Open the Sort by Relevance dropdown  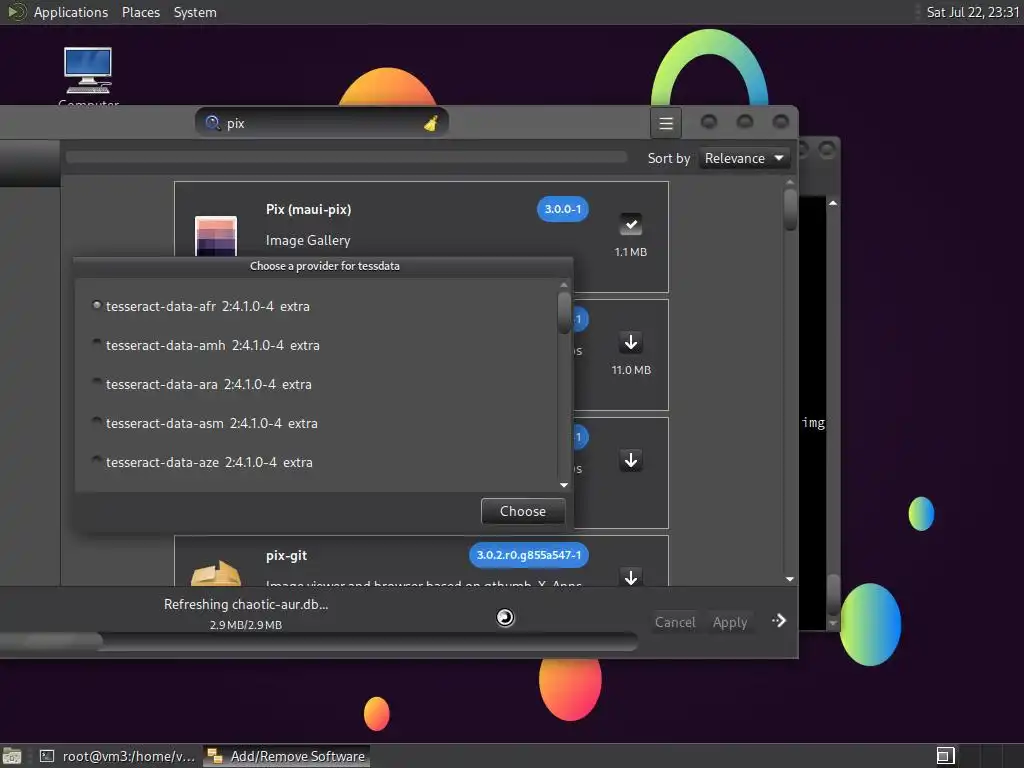pyautogui.click(x=744, y=158)
